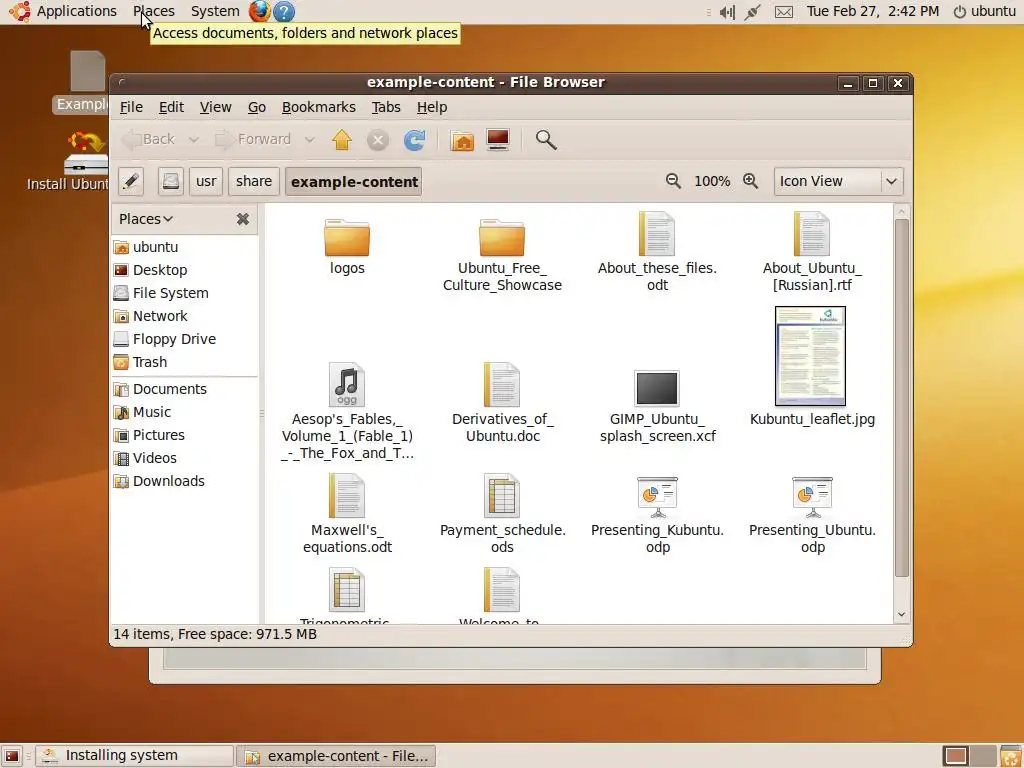Click the volume speaker icon
This screenshot has width=1024, height=768.
727,12
